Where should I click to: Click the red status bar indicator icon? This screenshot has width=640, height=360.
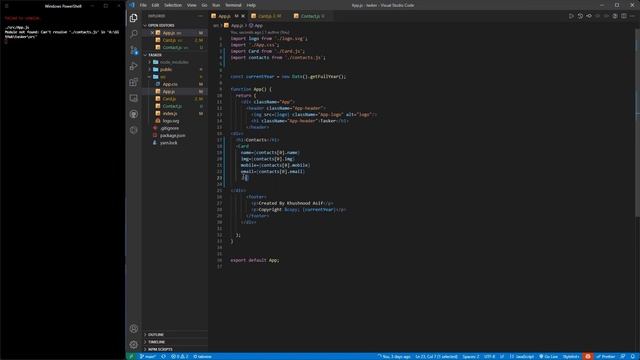point(588,356)
